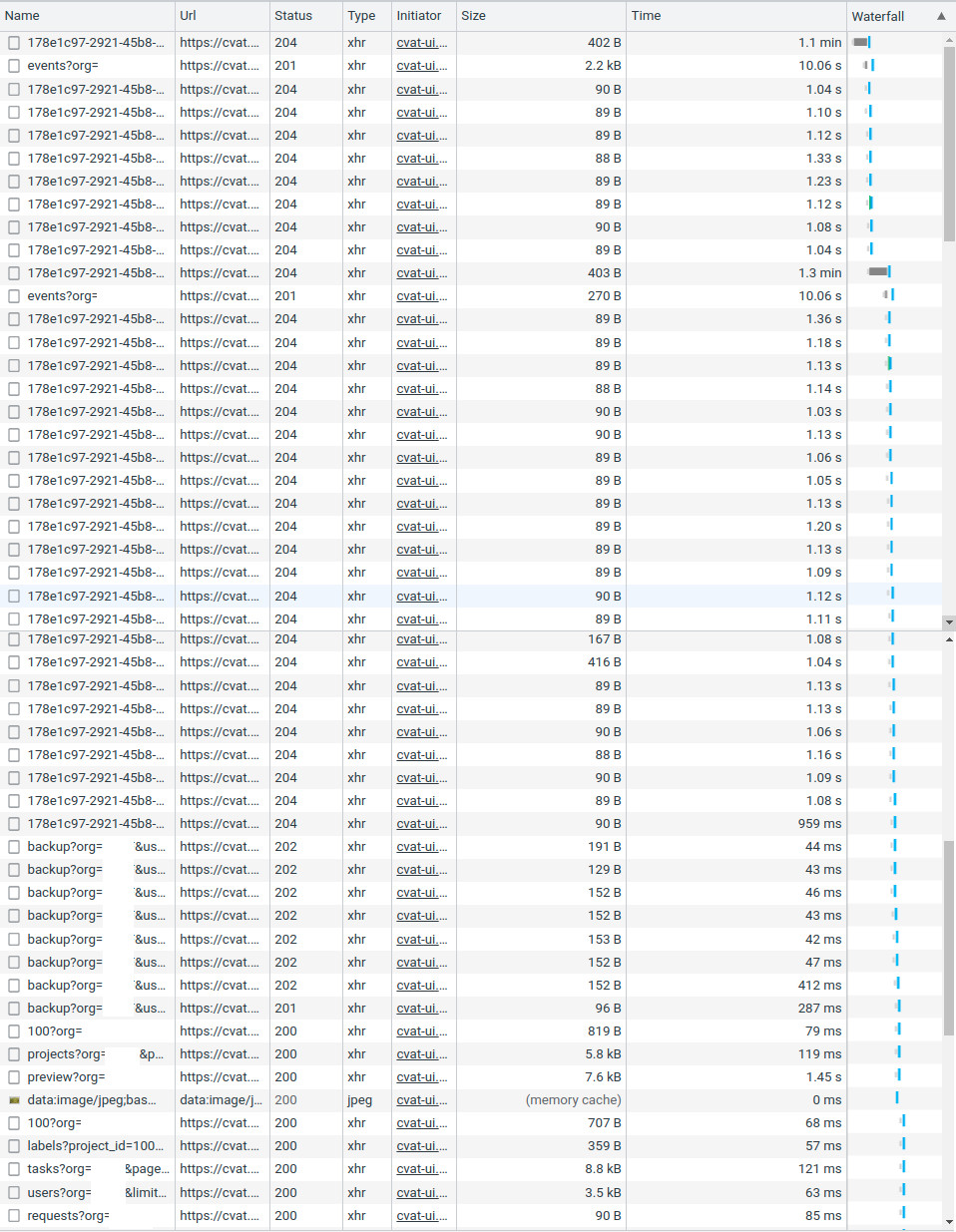The width and height of the screenshot is (956, 1232).
Task: Click the Name column header
Action: pos(22,15)
